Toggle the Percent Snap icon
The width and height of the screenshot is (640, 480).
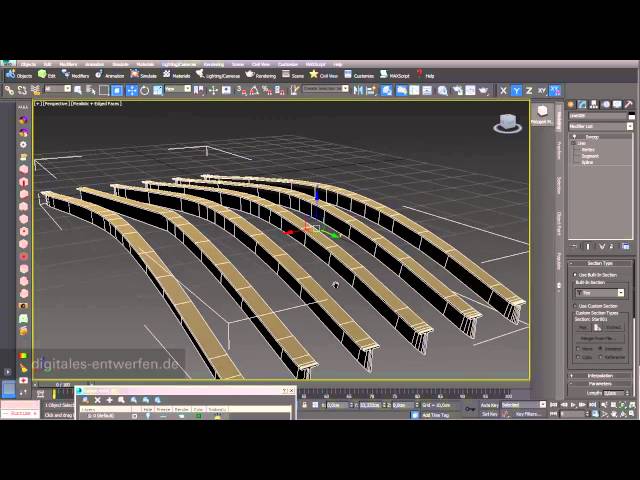click(x=267, y=90)
